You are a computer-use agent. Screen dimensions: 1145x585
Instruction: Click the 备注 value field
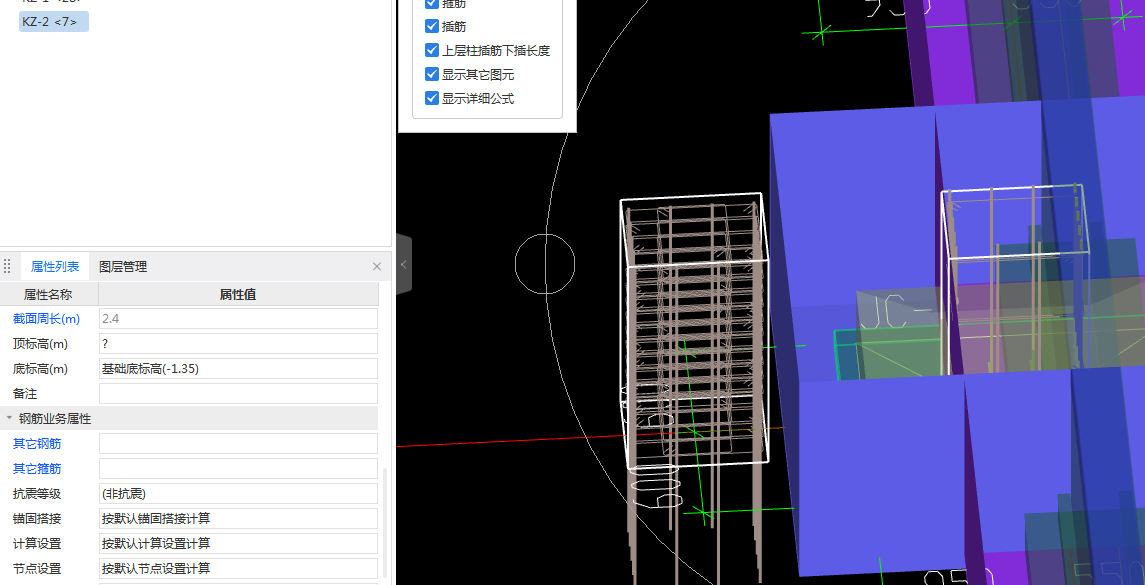[238, 394]
